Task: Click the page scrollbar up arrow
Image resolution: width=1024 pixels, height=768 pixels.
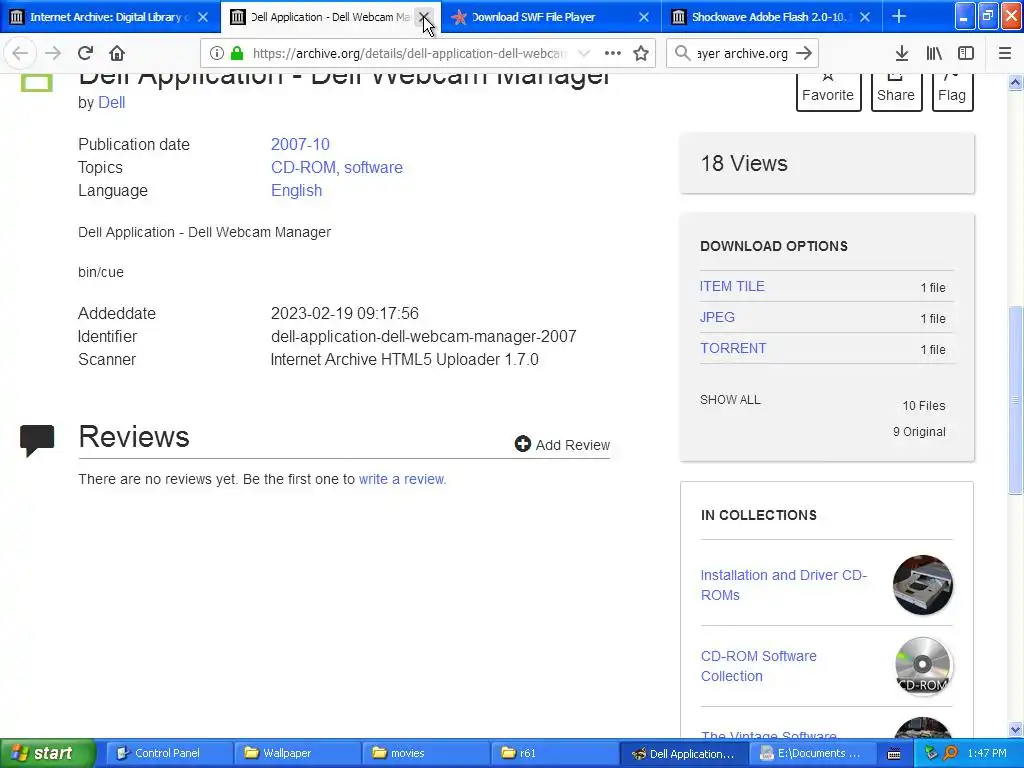Action: click(1015, 82)
